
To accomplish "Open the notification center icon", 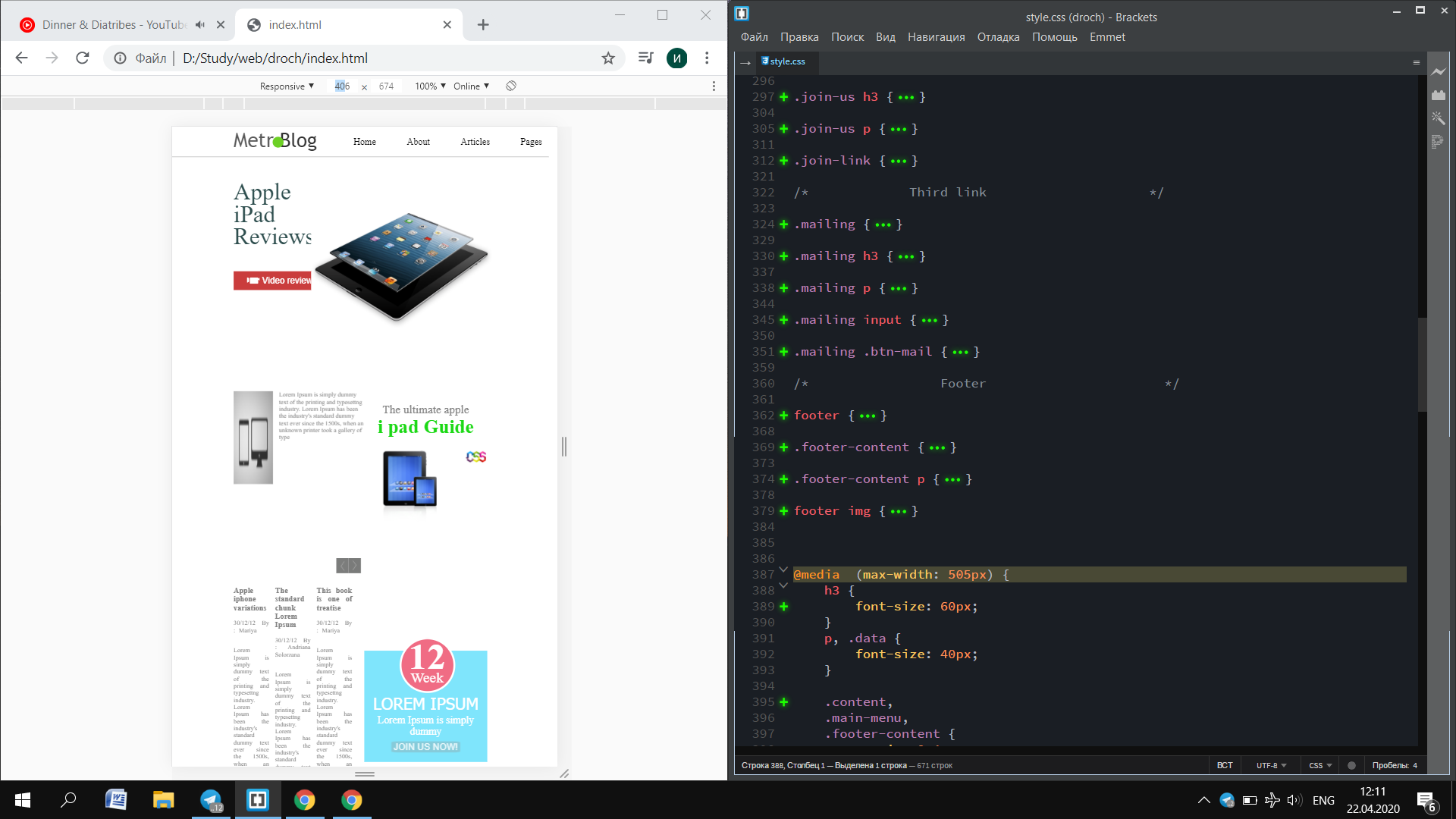I will [x=1426, y=801].
